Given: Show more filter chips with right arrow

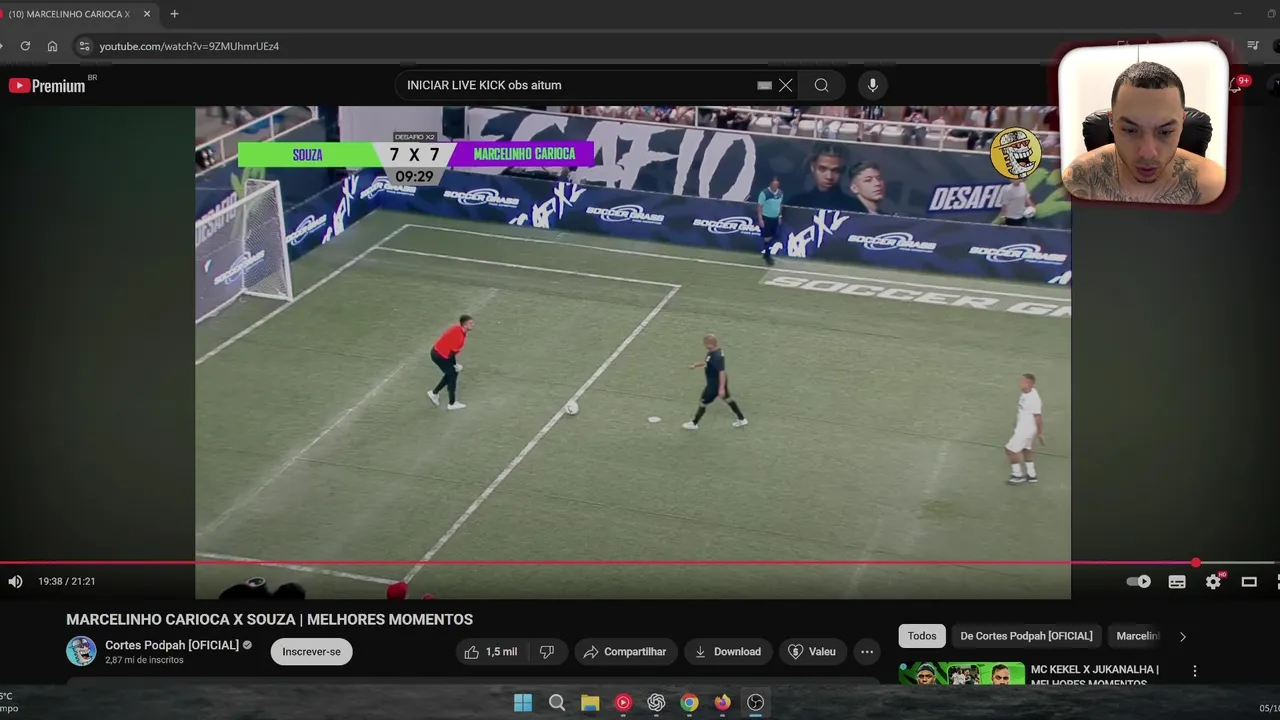Looking at the screenshot, I should 1183,636.
